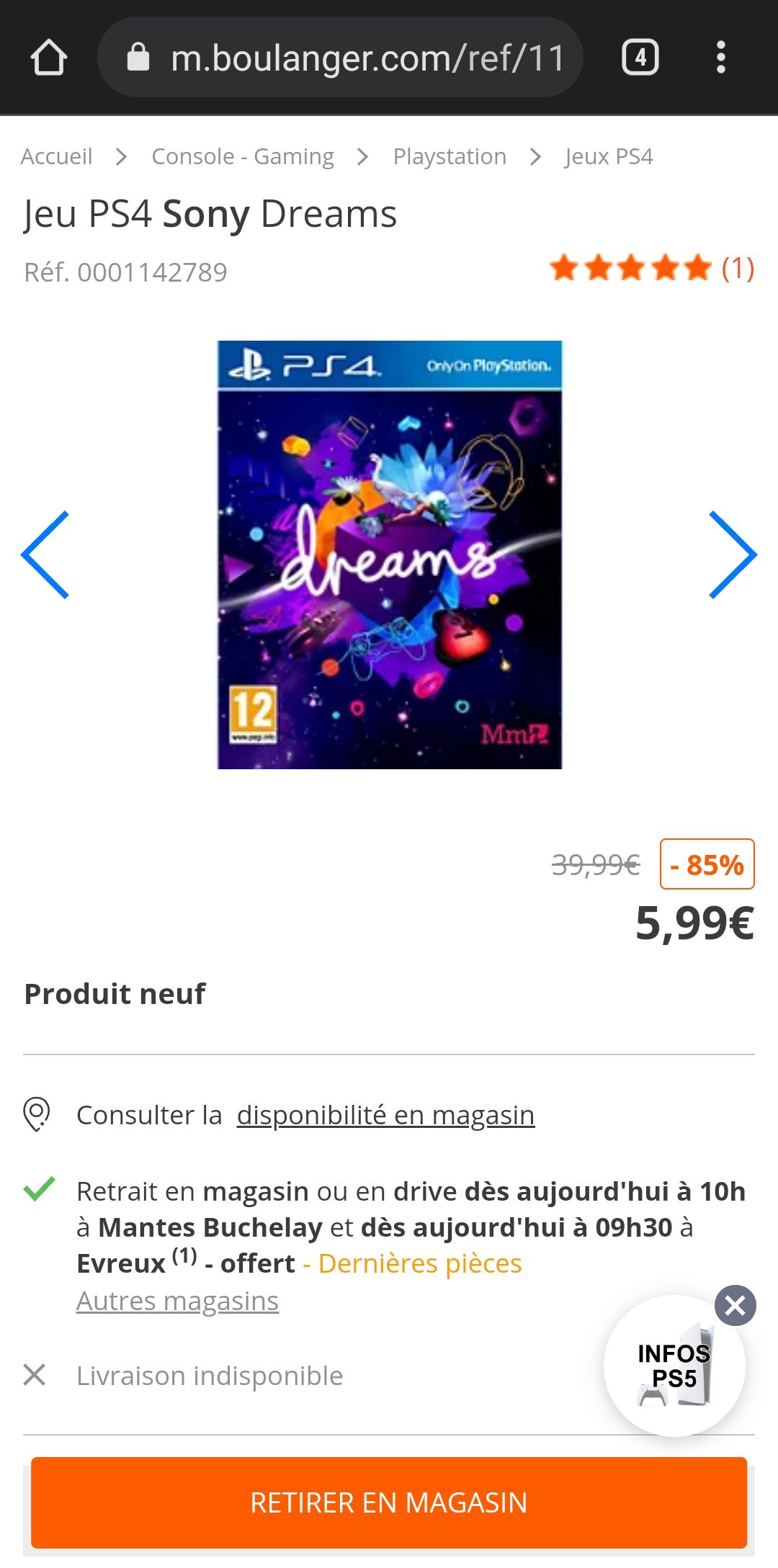Tap the browser home icon
The width and height of the screenshot is (778, 1568).
(49, 58)
